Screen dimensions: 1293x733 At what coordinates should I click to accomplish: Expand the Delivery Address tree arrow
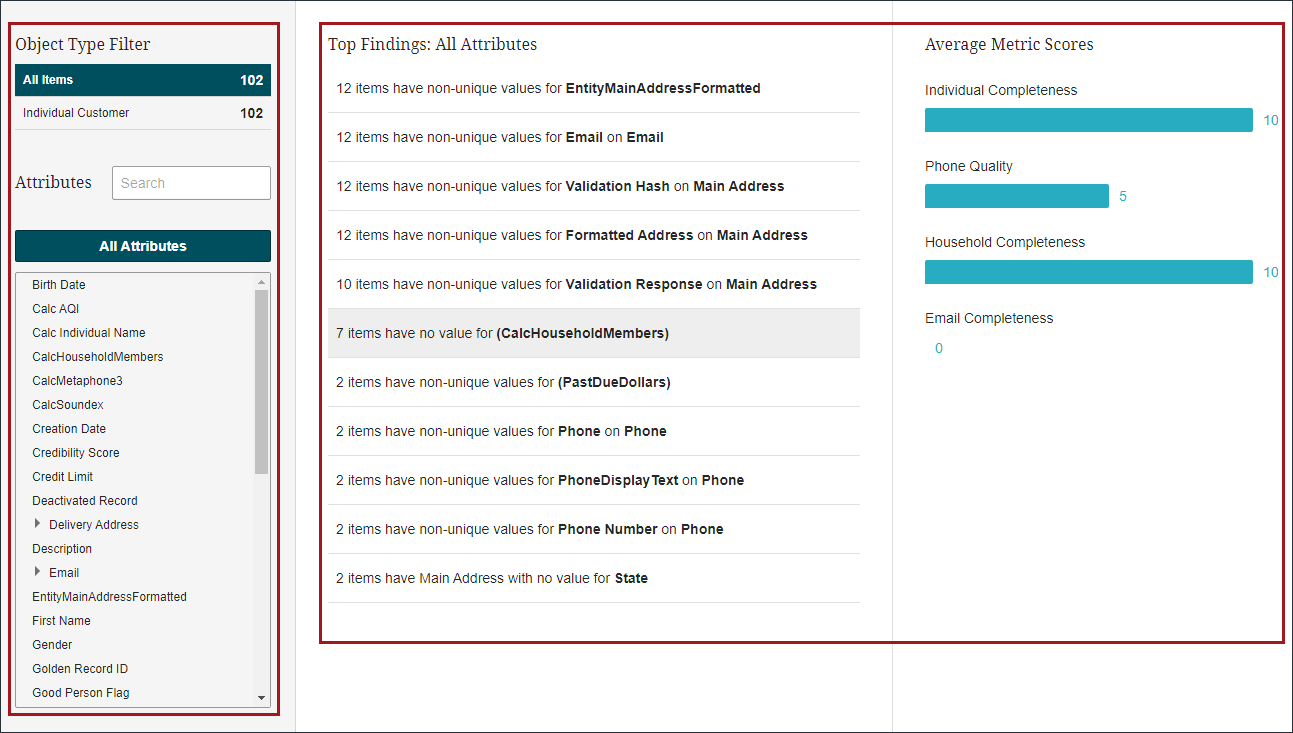[38, 524]
